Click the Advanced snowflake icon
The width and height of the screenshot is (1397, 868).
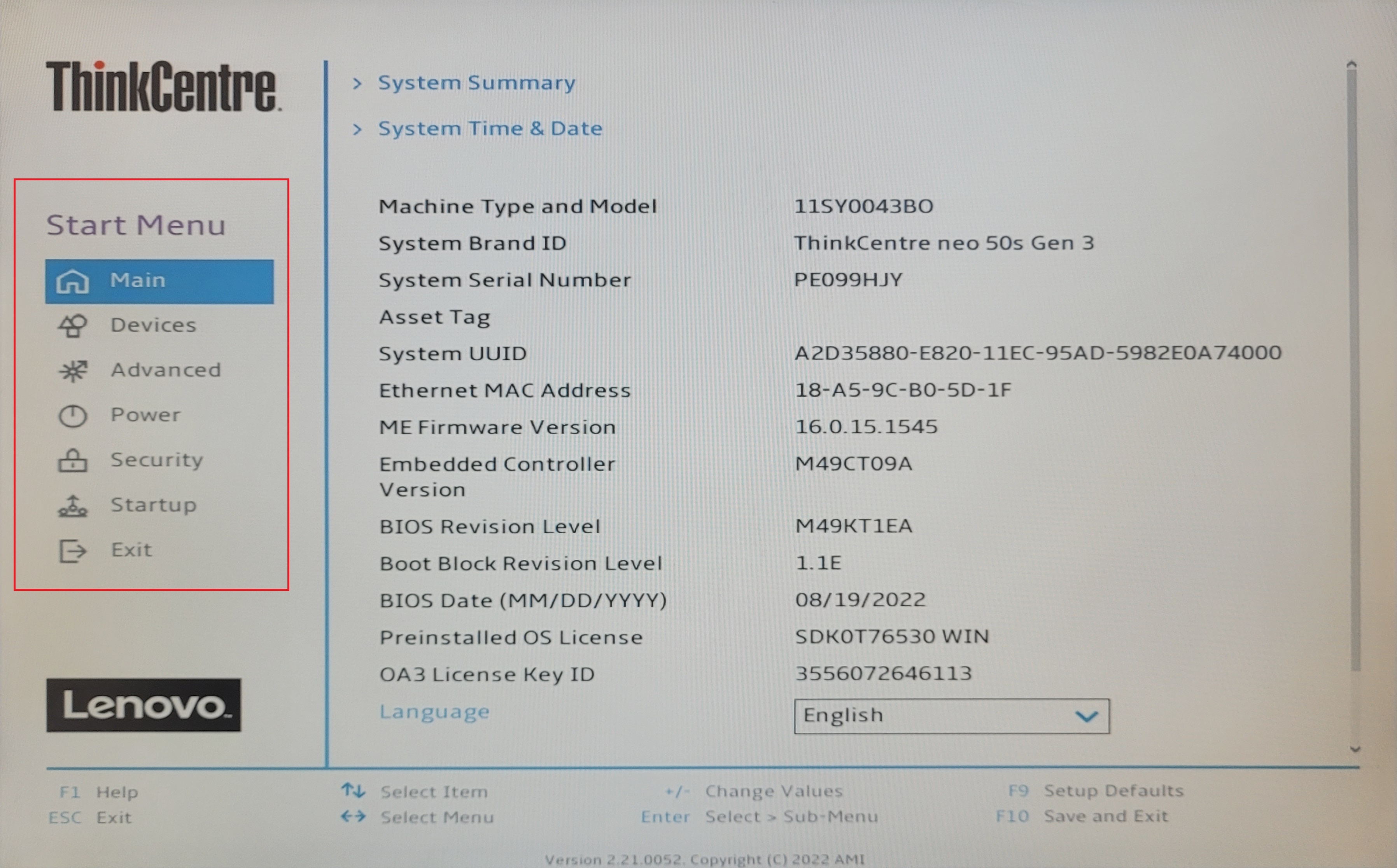[x=72, y=371]
